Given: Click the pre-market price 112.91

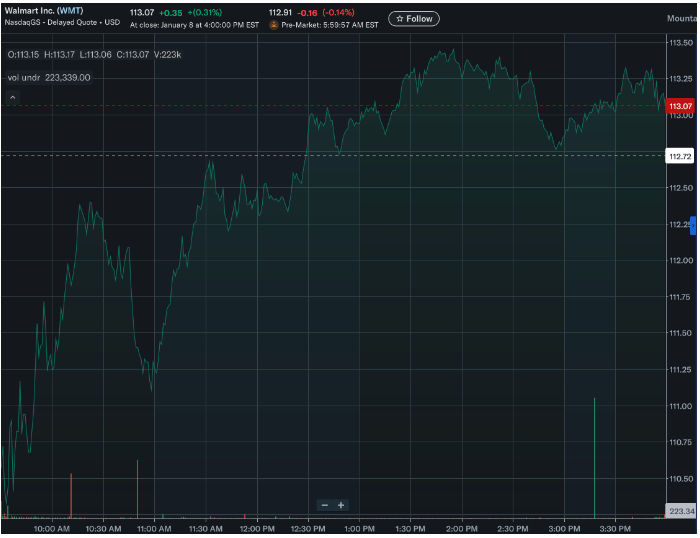Looking at the screenshot, I should click(280, 13).
